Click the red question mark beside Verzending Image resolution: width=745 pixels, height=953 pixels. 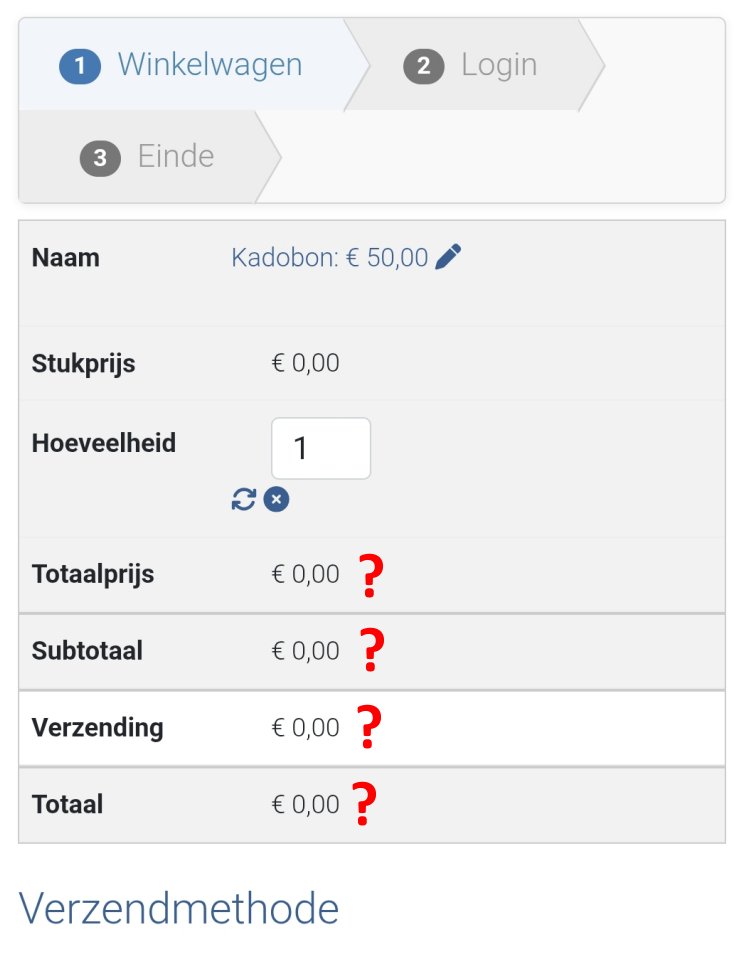(x=370, y=728)
